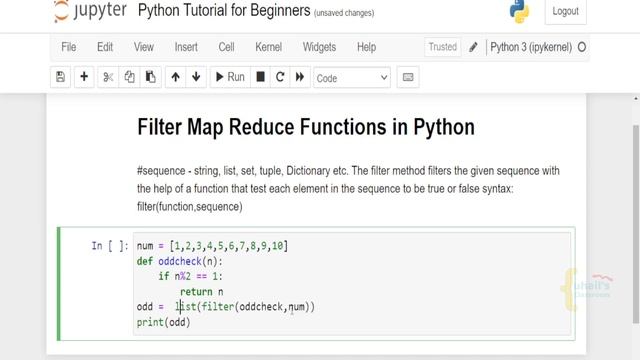Move the selected cell down with the arrow
This screenshot has height=360, width=640.
(x=196, y=77)
